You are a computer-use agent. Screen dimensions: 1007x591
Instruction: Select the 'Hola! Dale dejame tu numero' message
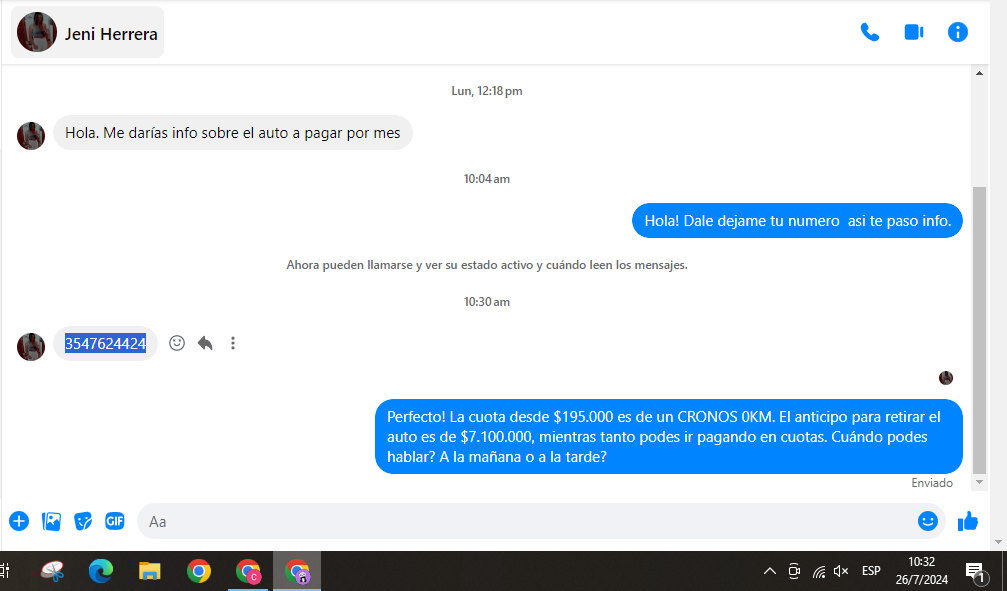tap(798, 221)
